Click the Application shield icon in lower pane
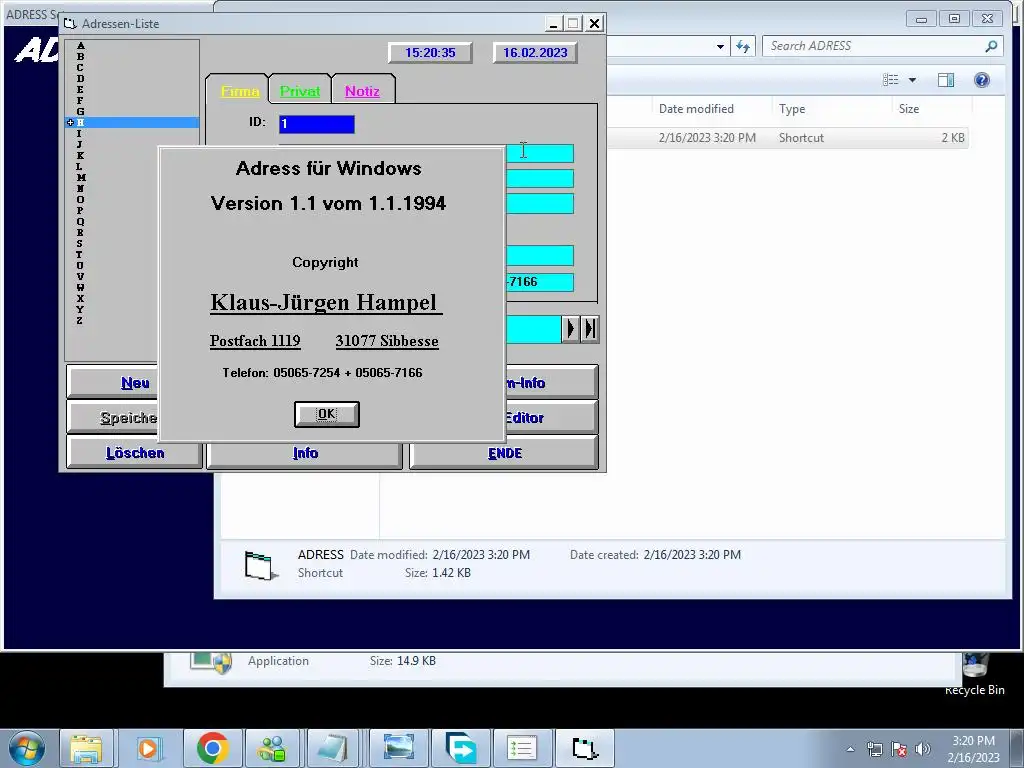Screen dimensions: 1024x768 211,662
